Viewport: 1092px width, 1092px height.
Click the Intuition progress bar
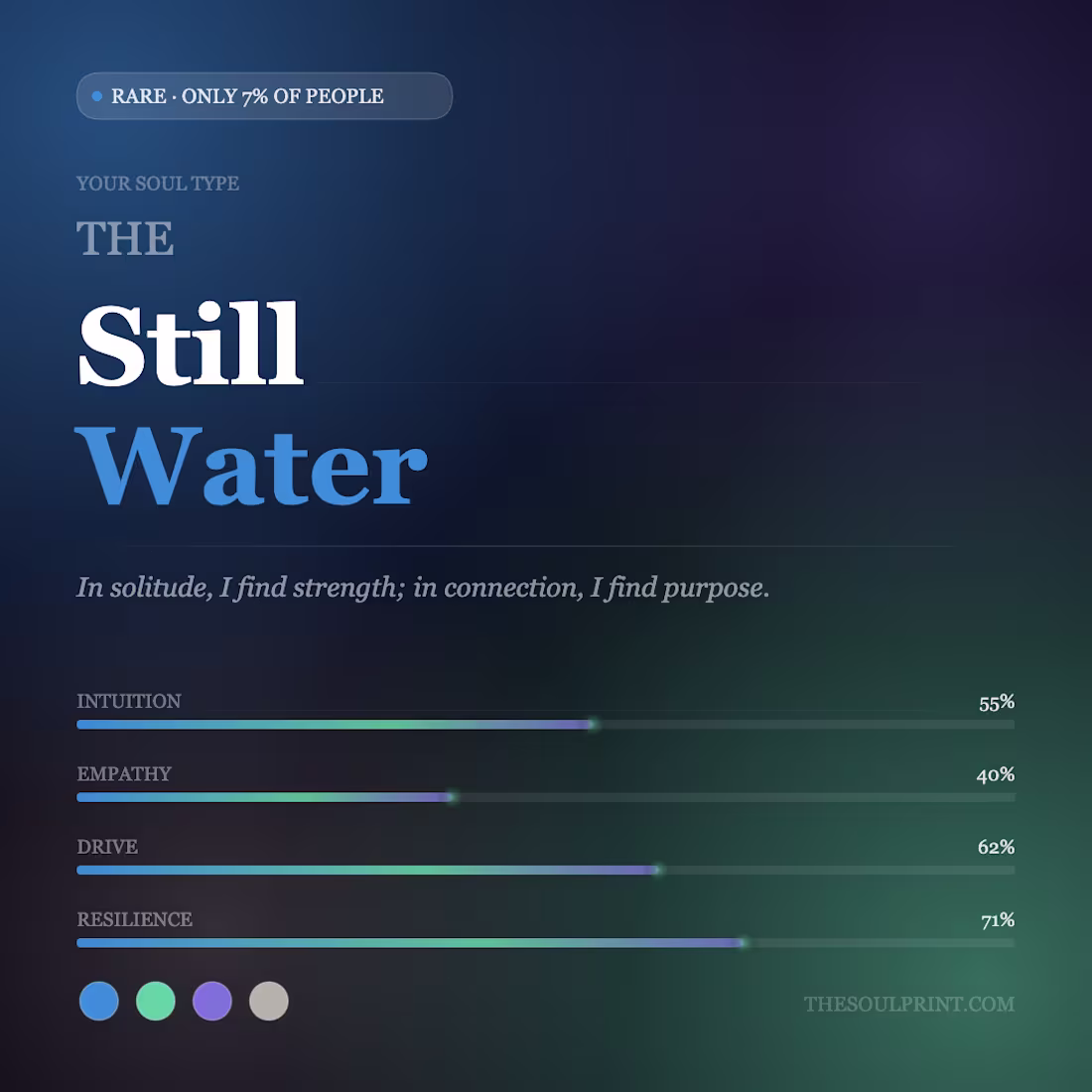tap(545, 725)
